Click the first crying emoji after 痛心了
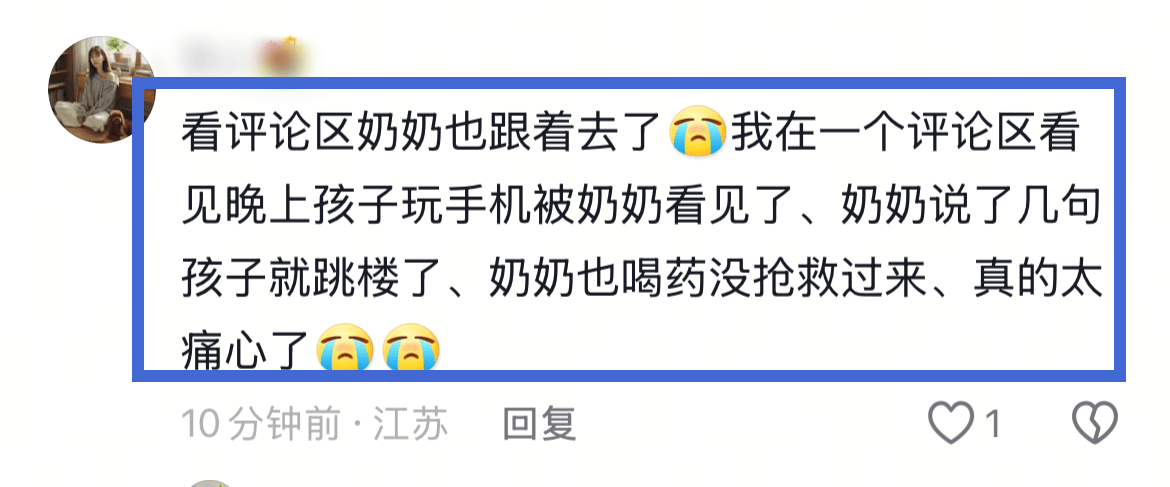This screenshot has width=1170, height=487. point(345,347)
